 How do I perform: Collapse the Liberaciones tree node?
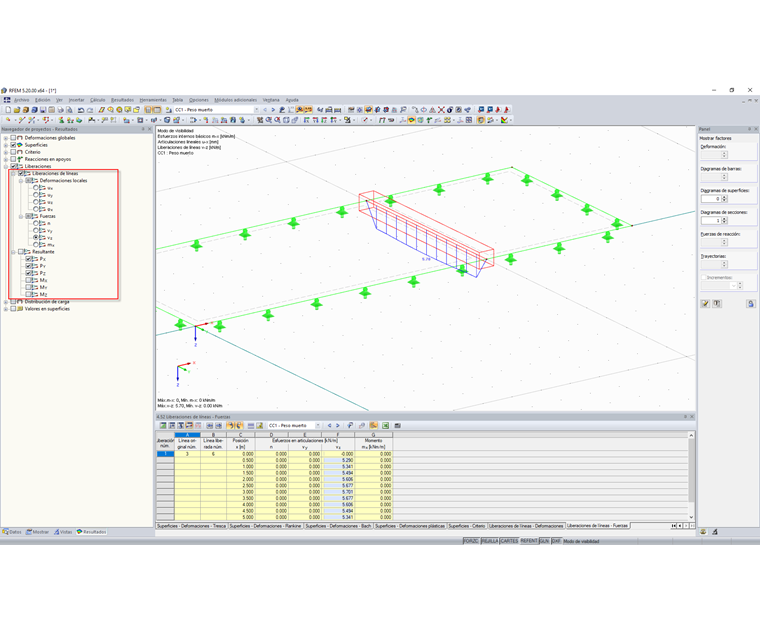(6, 166)
